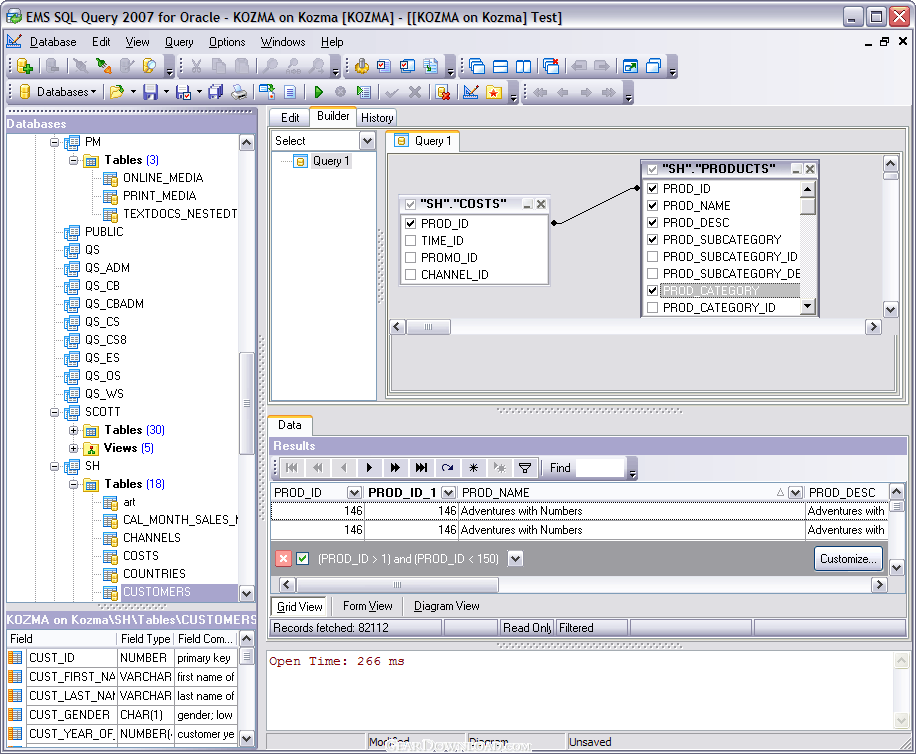Viewport: 916px width, 754px height.
Task: Click the refresh icon in Results navigator
Action: [447, 468]
